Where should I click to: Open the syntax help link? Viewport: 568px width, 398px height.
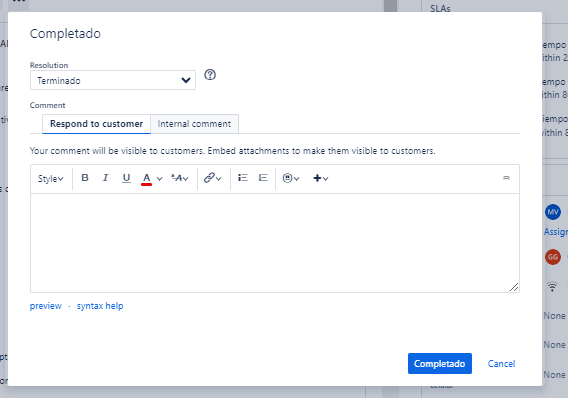click(100, 306)
